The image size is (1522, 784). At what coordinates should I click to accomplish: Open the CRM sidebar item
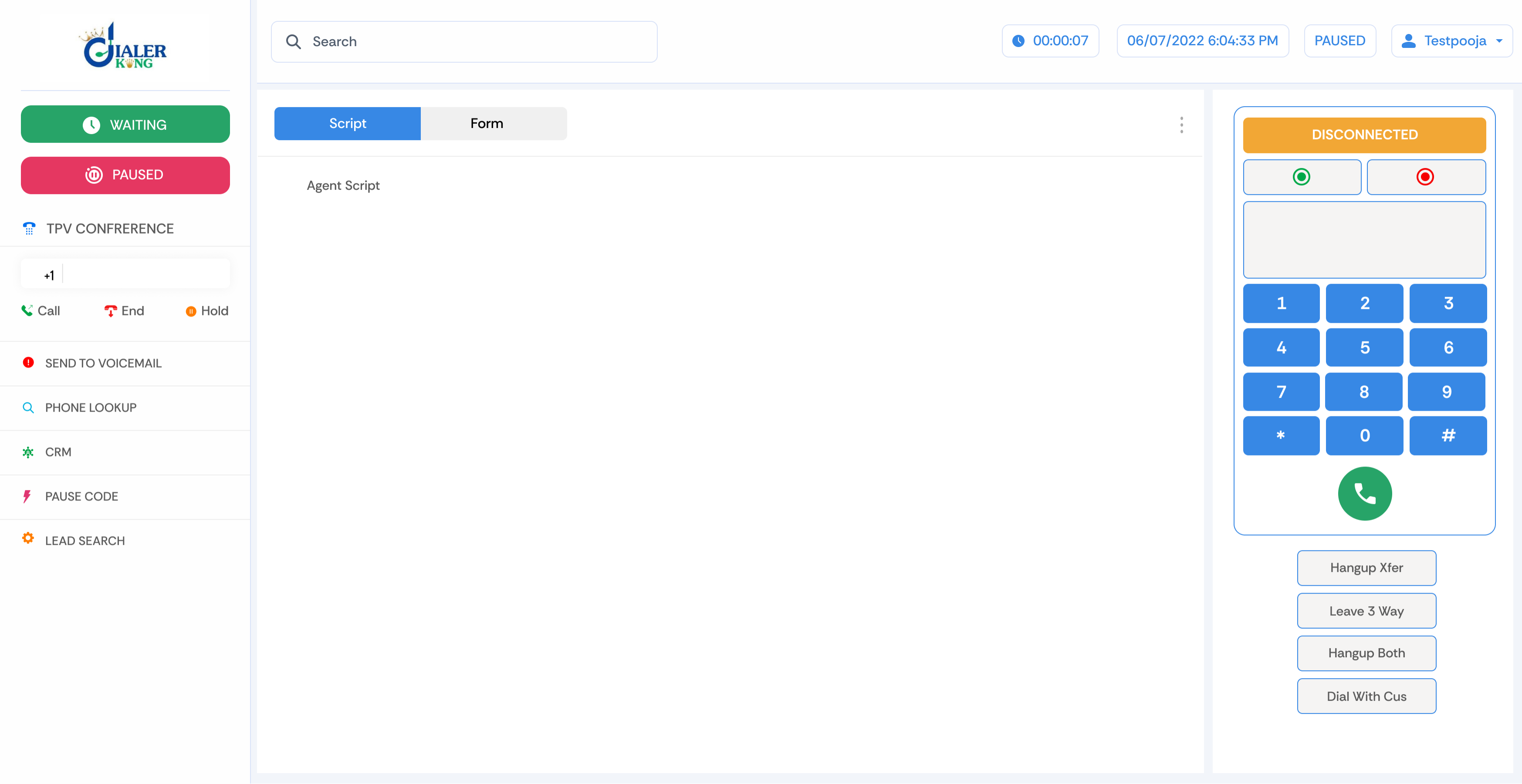pyautogui.click(x=58, y=451)
